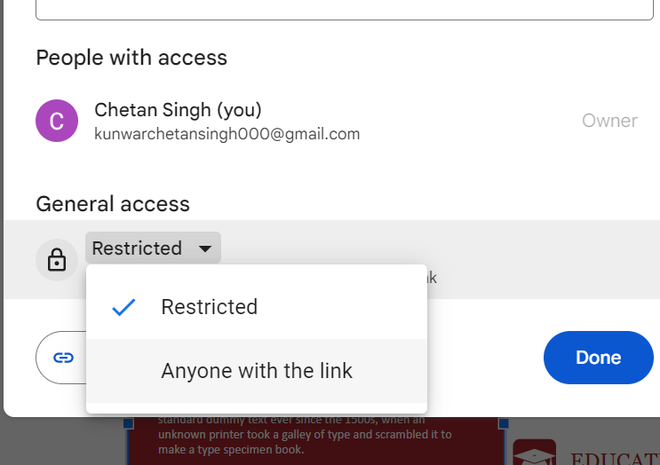Click the purple C profile avatar
This screenshot has height=465, width=660.
click(x=57, y=121)
